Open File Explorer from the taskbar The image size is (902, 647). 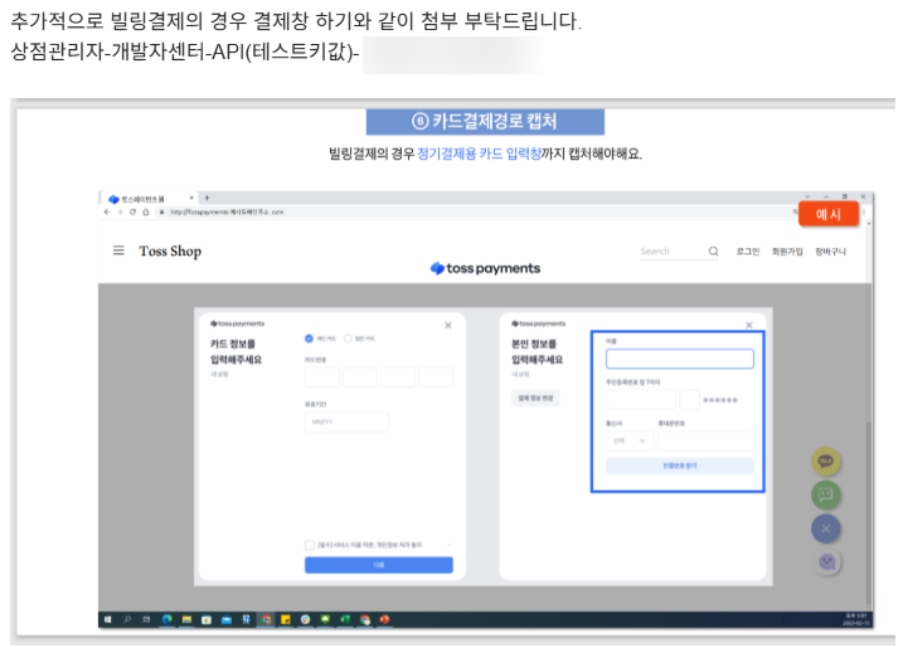(x=186, y=619)
